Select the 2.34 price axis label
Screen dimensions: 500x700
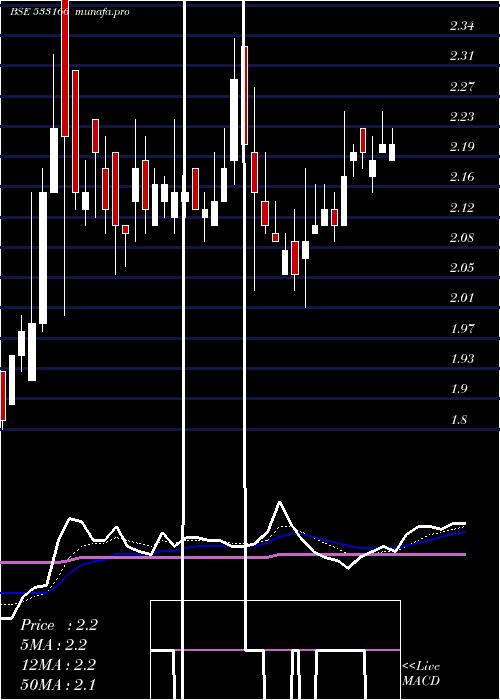[x=462, y=26]
